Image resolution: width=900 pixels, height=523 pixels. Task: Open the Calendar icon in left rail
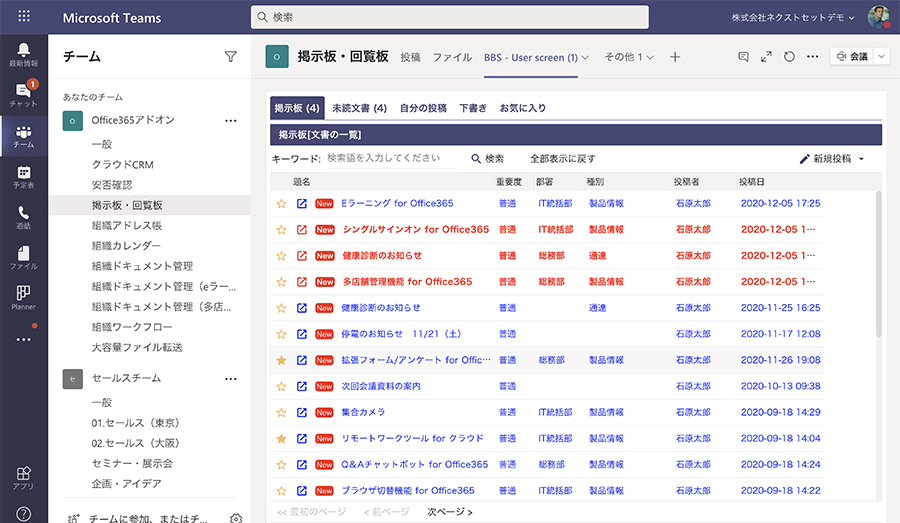[24, 177]
